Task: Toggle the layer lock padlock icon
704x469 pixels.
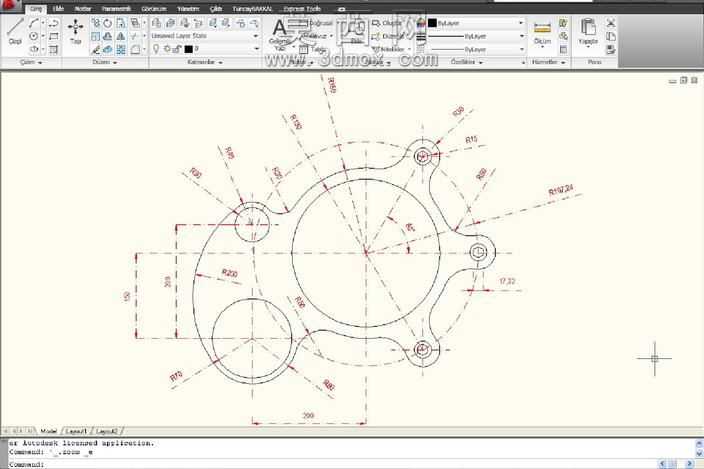Action: pos(177,49)
